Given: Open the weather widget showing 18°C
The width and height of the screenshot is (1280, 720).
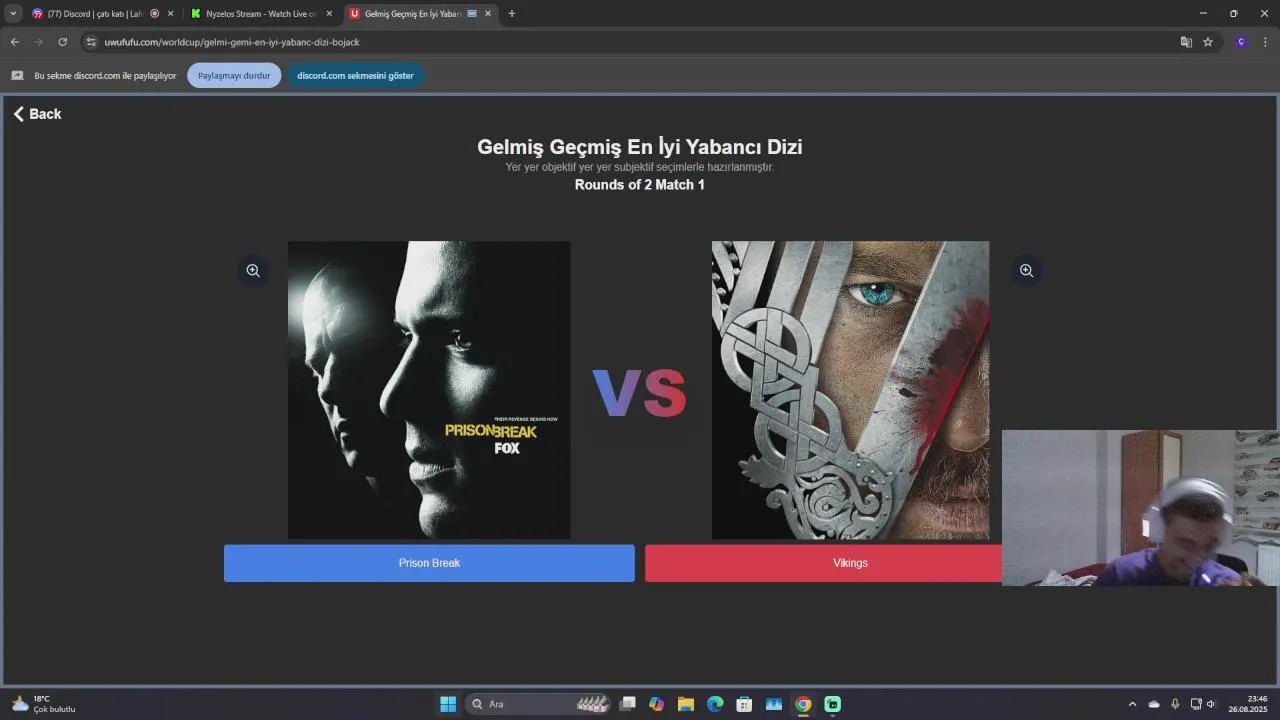Looking at the screenshot, I should 43,704.
